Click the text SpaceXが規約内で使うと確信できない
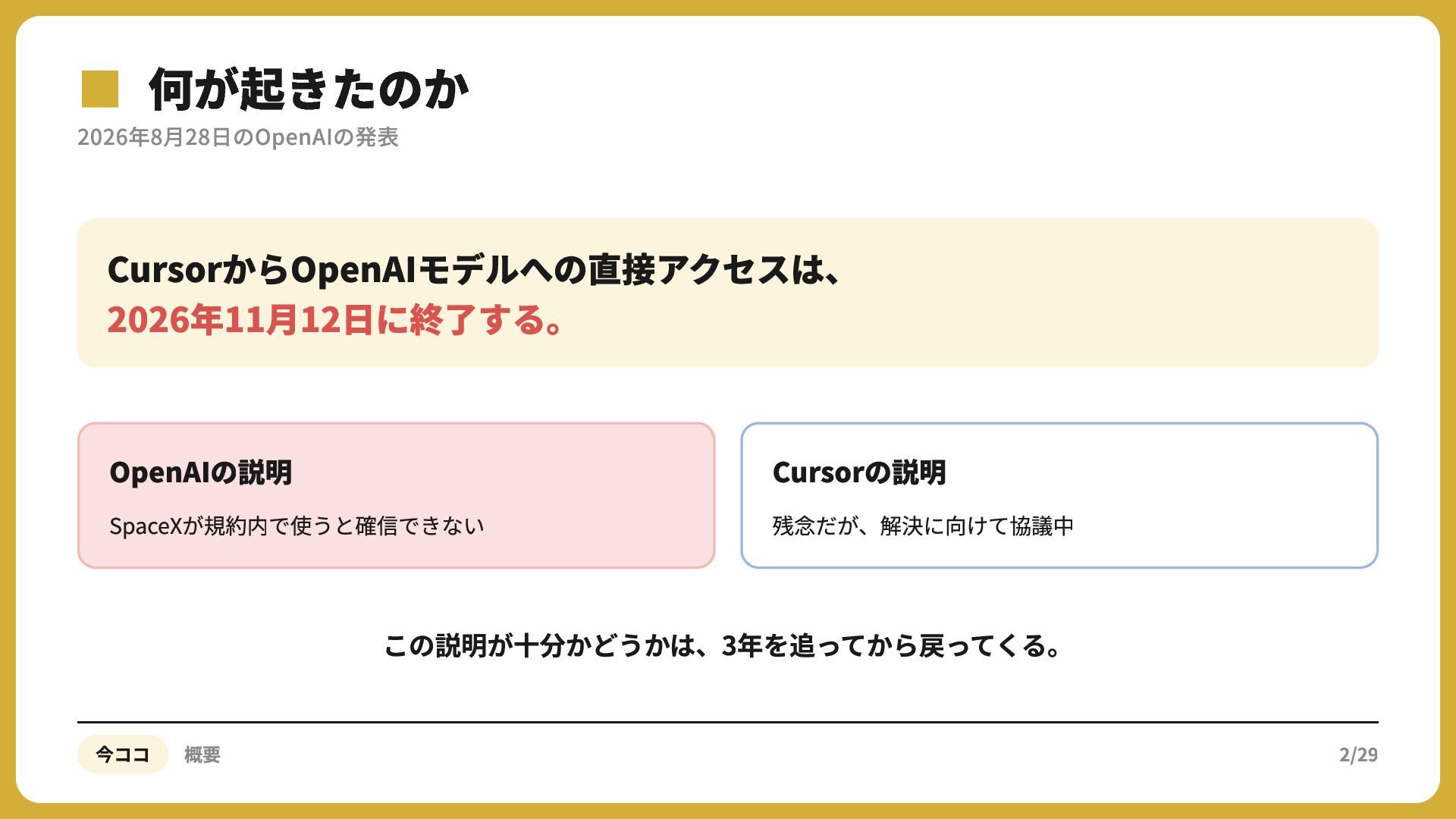 pyautogui.click(x=297, y=526)
